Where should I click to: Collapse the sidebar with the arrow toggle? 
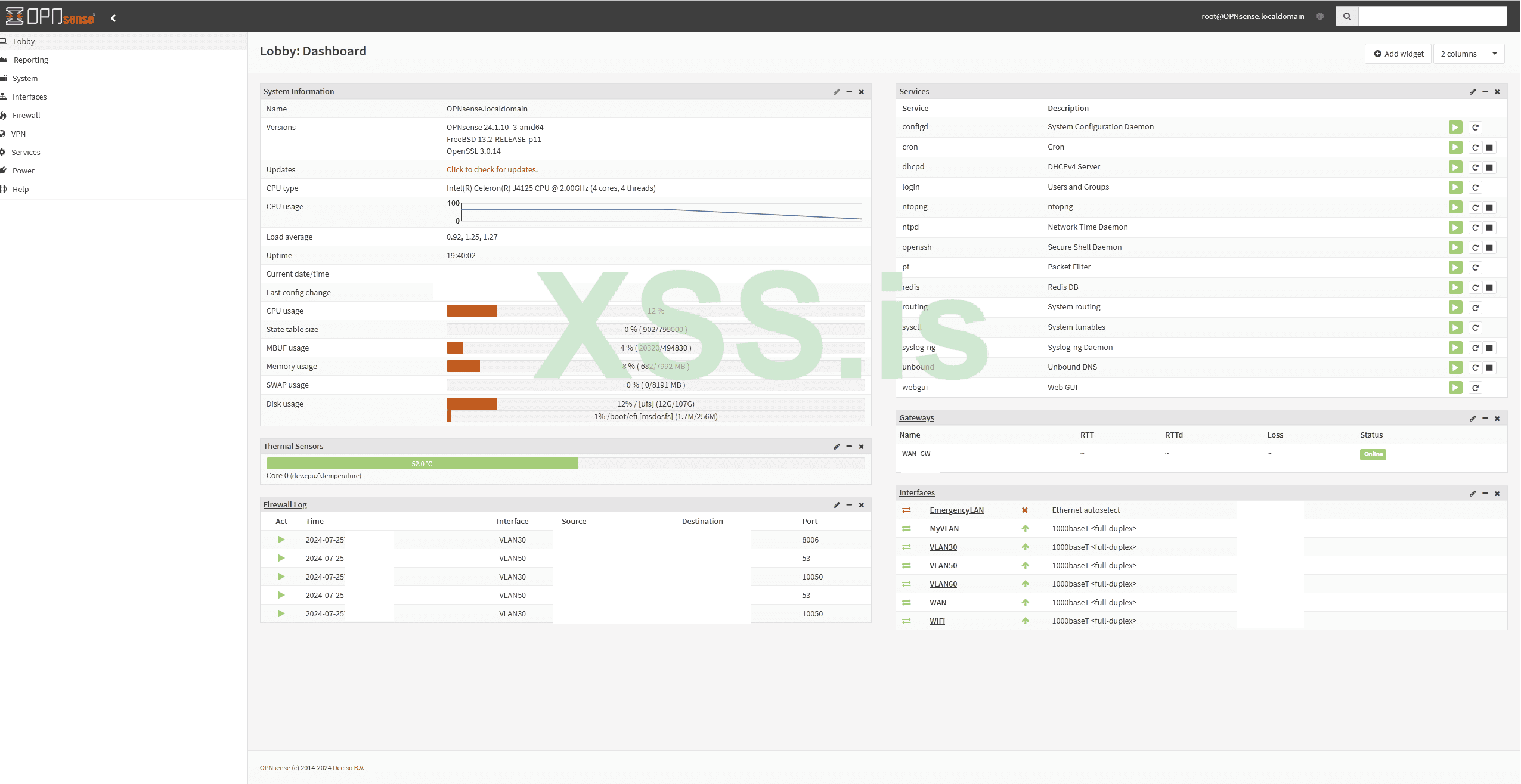tap(113, 18)
